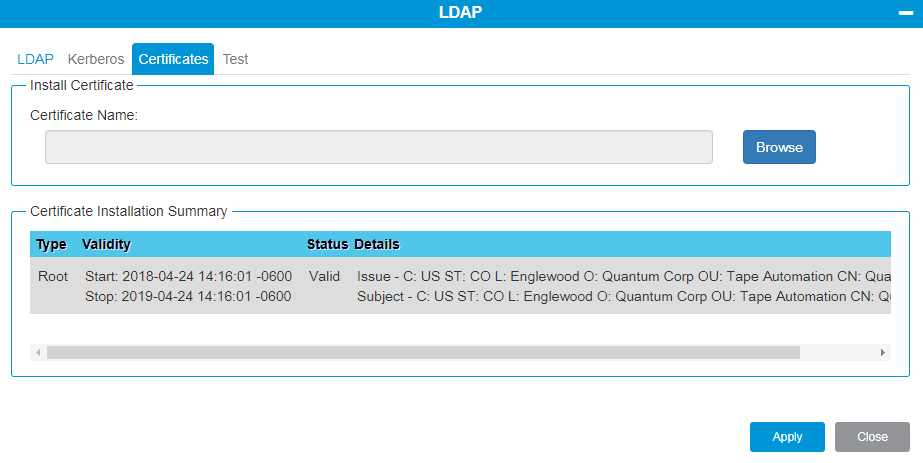Click the Validity column header
Viewport: 923px width, 463px height.
point(106,245)
